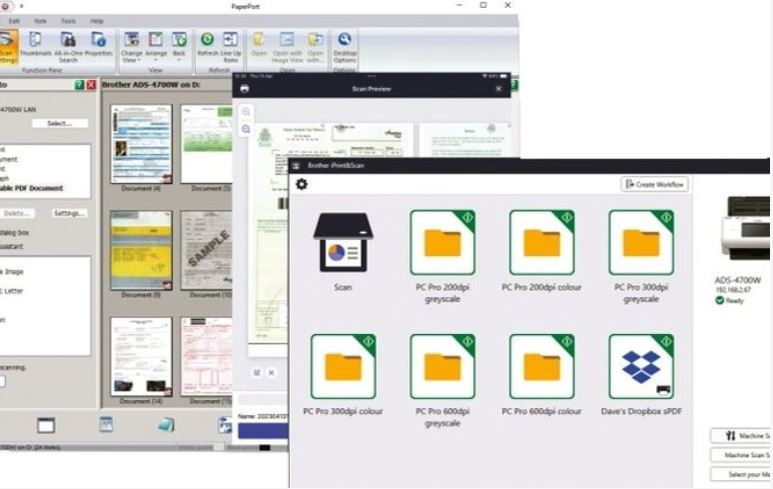Image resolution: width=773 pixels, height=489 pixels.
Task: Click 'Ready' status text in iPrint&Scan
Action: click(735, 300)
